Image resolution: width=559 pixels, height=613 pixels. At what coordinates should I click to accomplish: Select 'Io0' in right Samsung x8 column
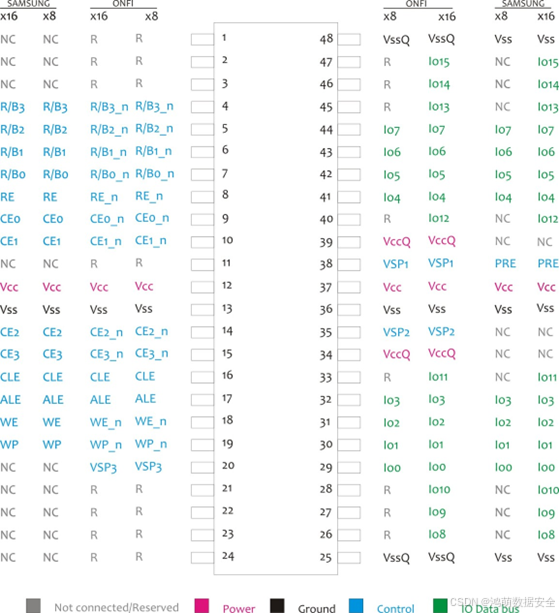(x=505, y=467)
